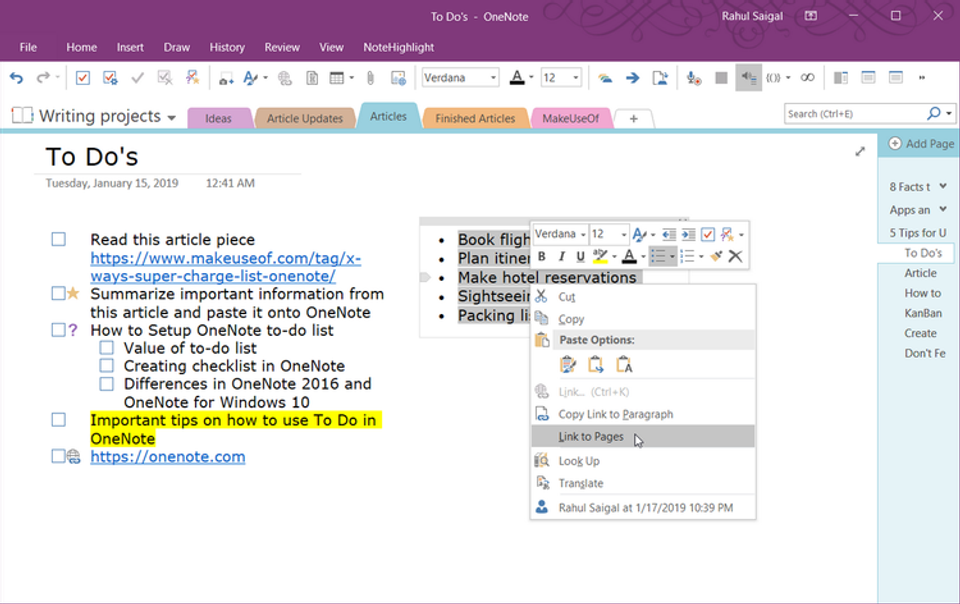Click the insert link globe icon in main toolbar
The image size is (960, 604).
coord(285,78)
